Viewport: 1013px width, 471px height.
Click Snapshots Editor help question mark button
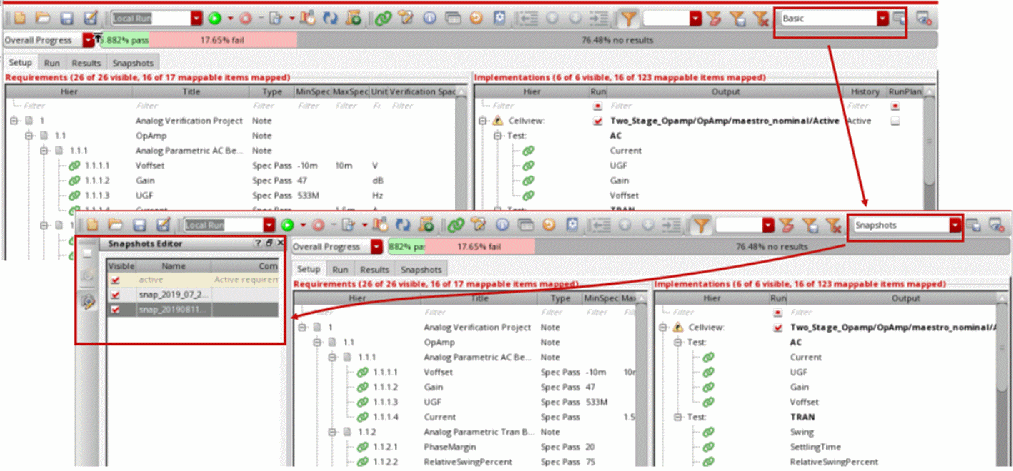tap(259, 244)
